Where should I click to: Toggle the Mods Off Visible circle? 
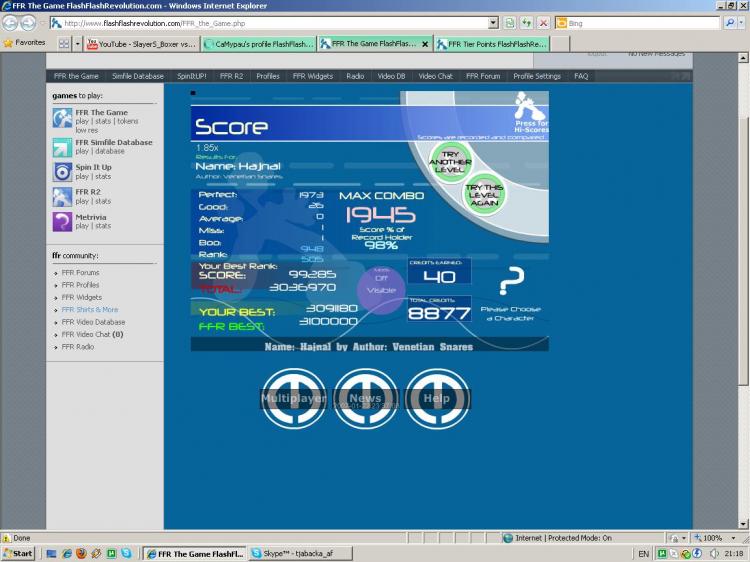tap(381, 284)
